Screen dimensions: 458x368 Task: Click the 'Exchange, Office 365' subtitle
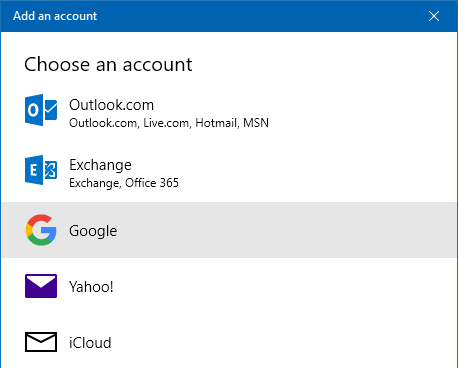[x=124, y=183]
